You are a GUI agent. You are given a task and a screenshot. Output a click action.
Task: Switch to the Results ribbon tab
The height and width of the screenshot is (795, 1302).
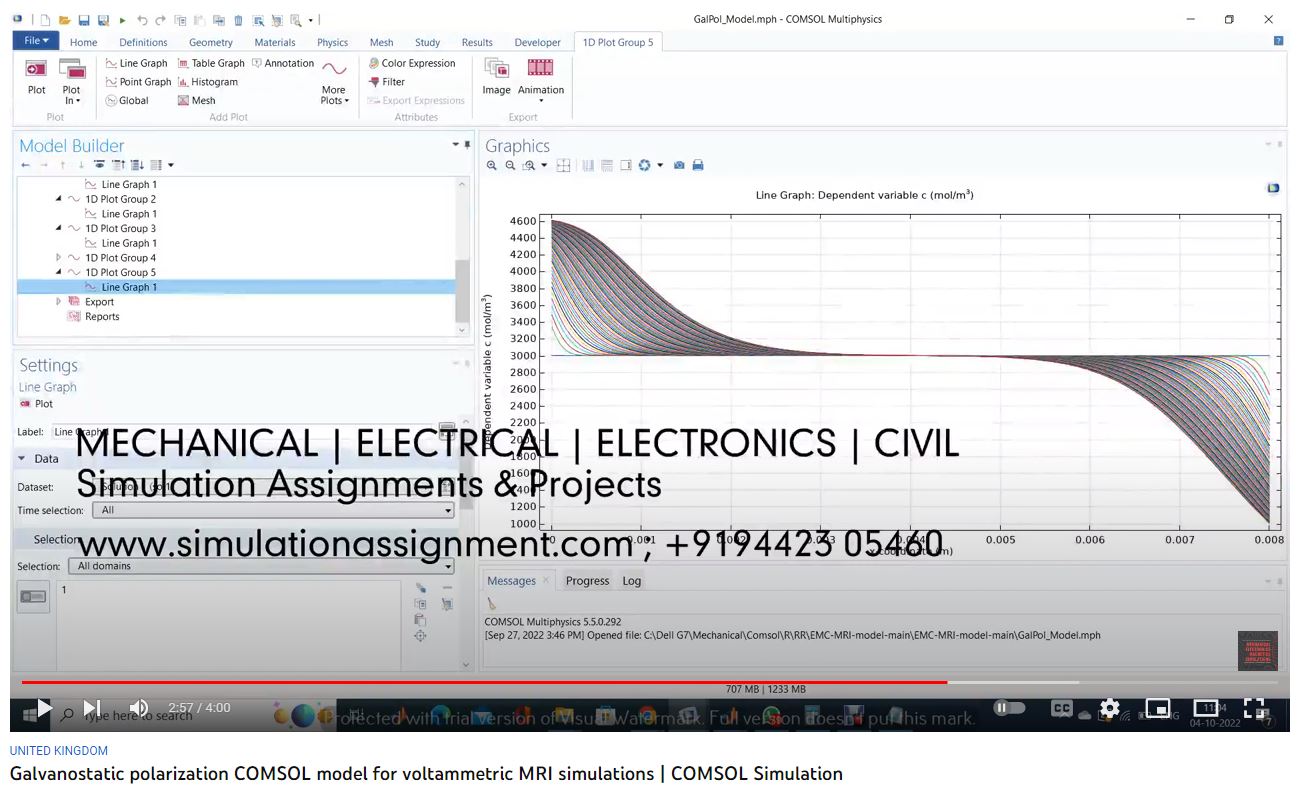coord(477,42)
